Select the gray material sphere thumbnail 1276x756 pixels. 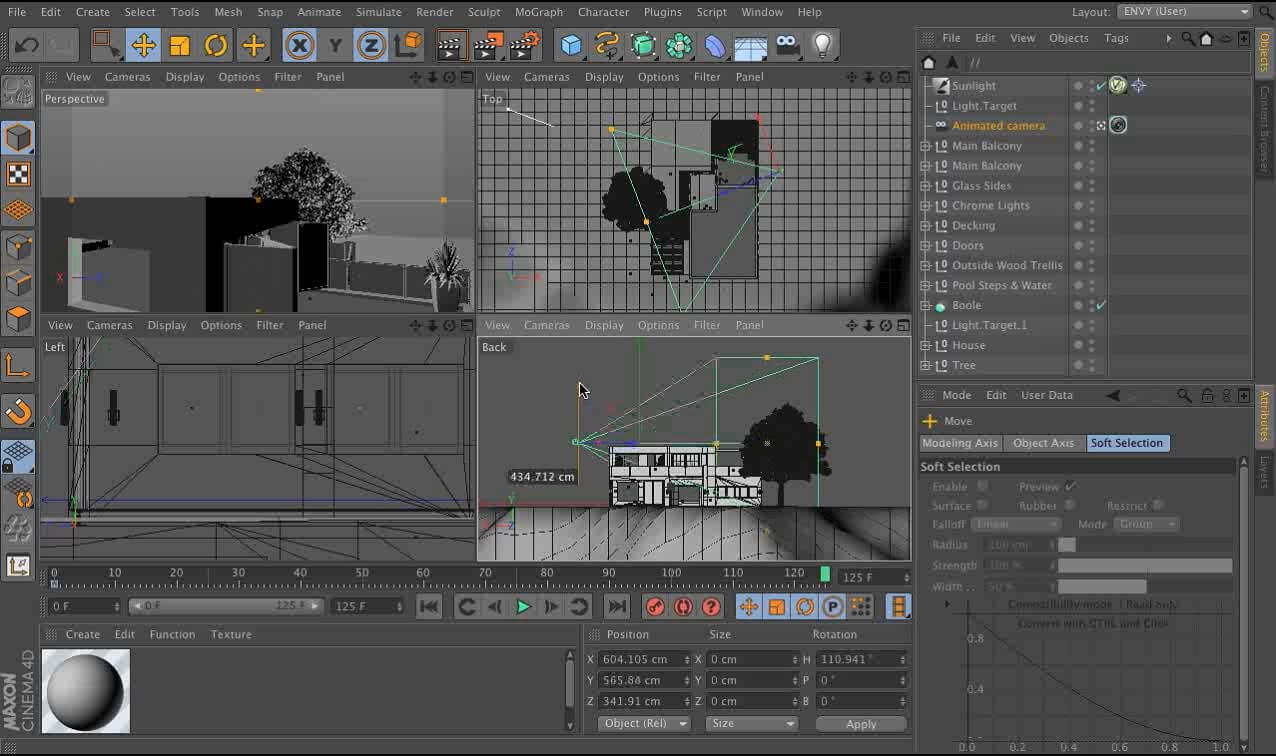point(86,691)
